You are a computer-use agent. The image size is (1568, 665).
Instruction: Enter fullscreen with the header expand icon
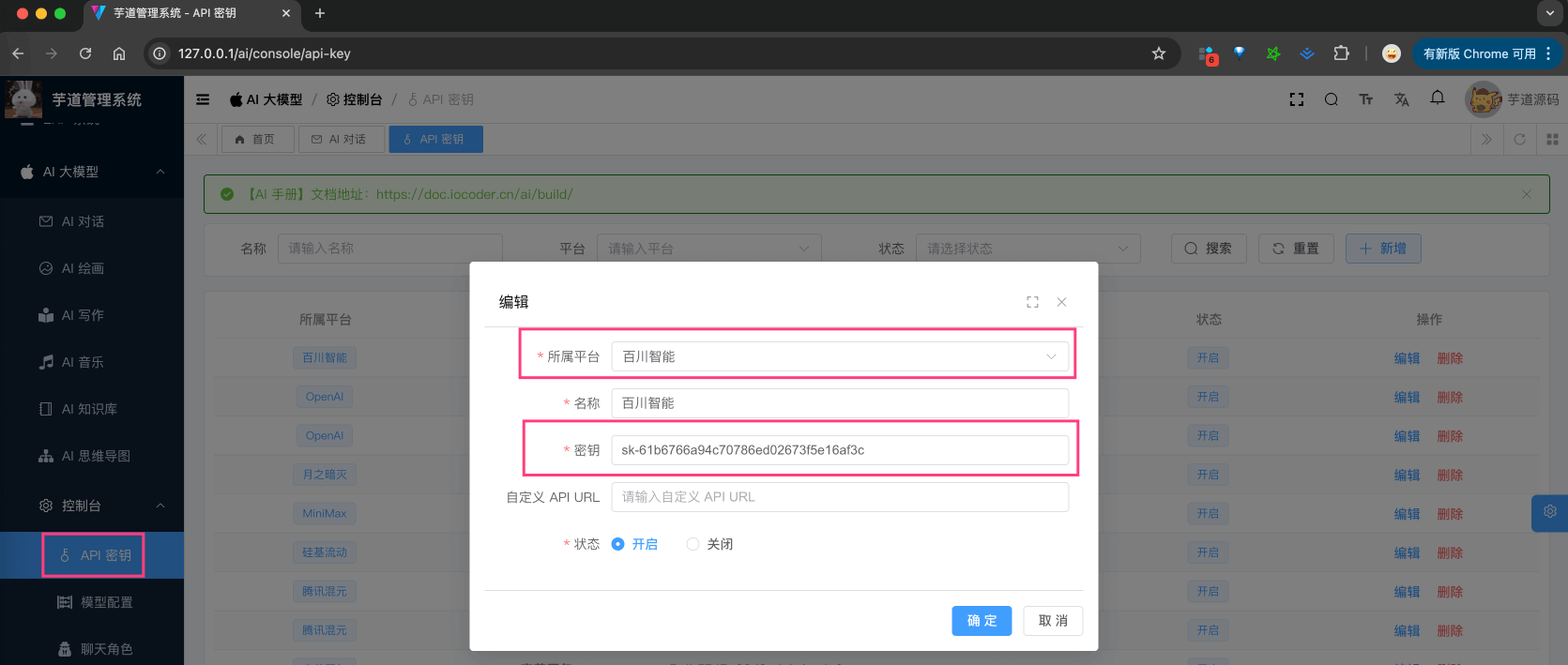pyautogui.click(x=1297, y=99)
